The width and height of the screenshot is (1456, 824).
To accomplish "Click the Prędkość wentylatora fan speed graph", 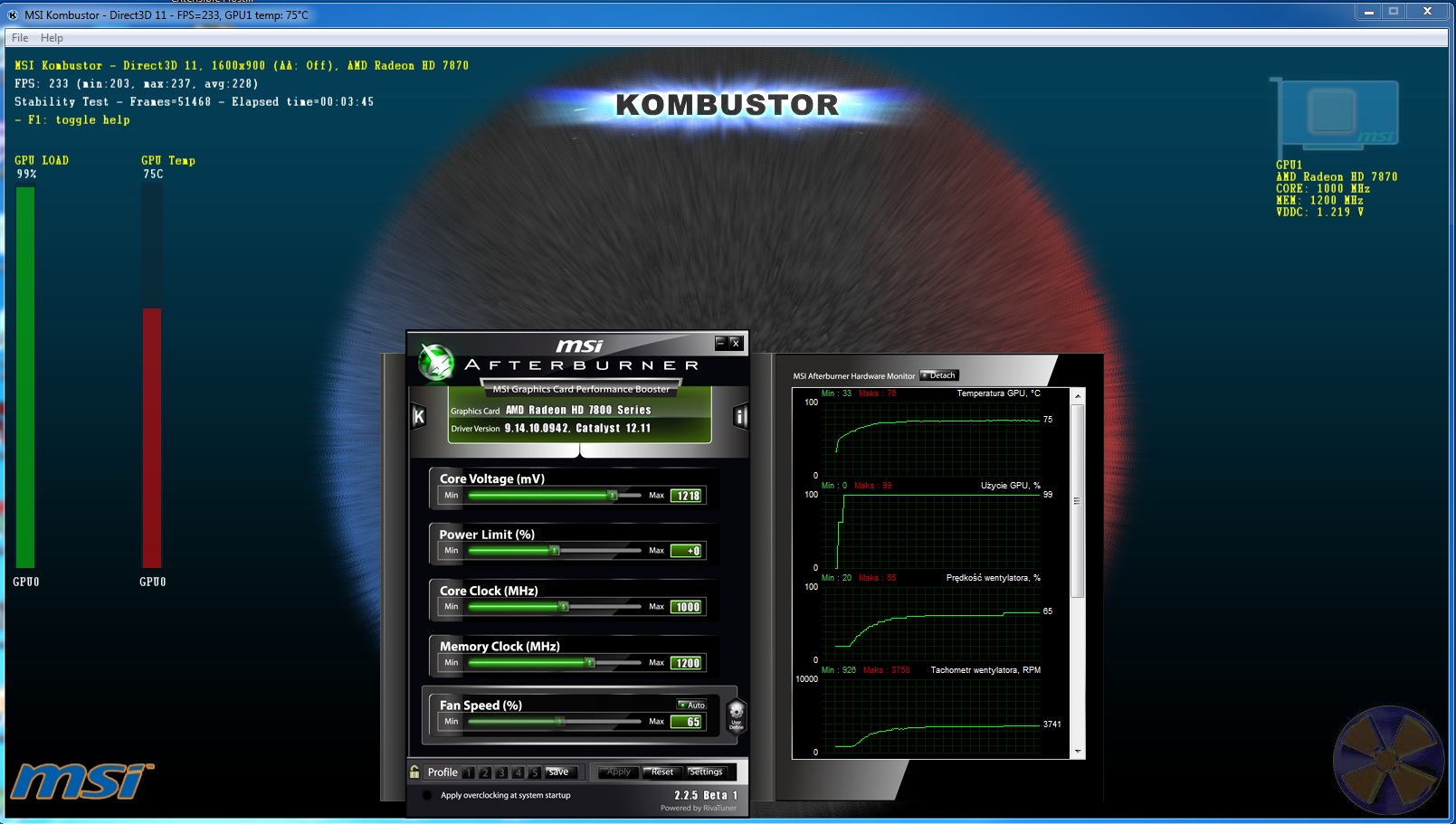I will tap(932, 622).
